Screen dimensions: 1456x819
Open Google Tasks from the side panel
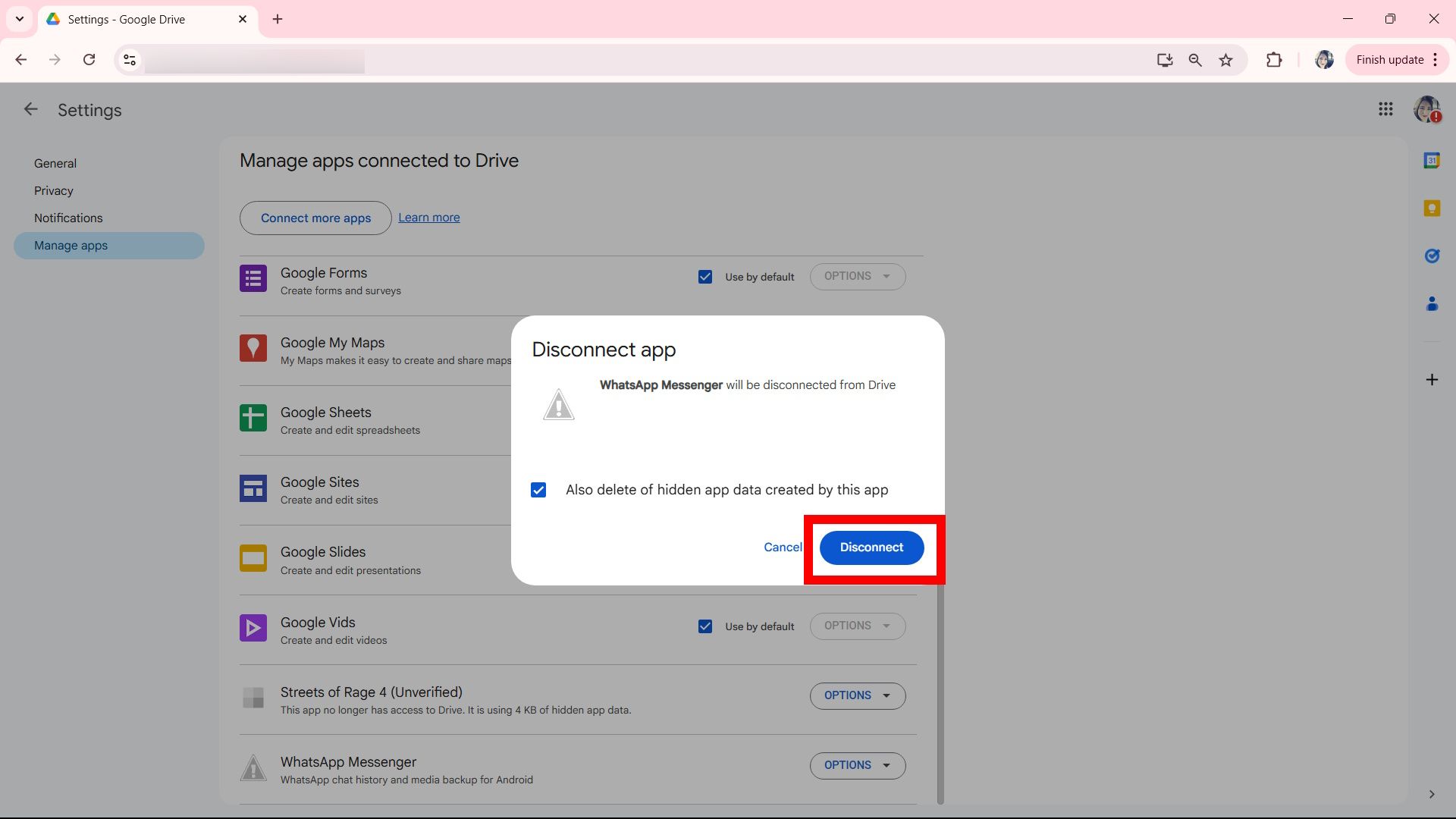coord(1432,256)
